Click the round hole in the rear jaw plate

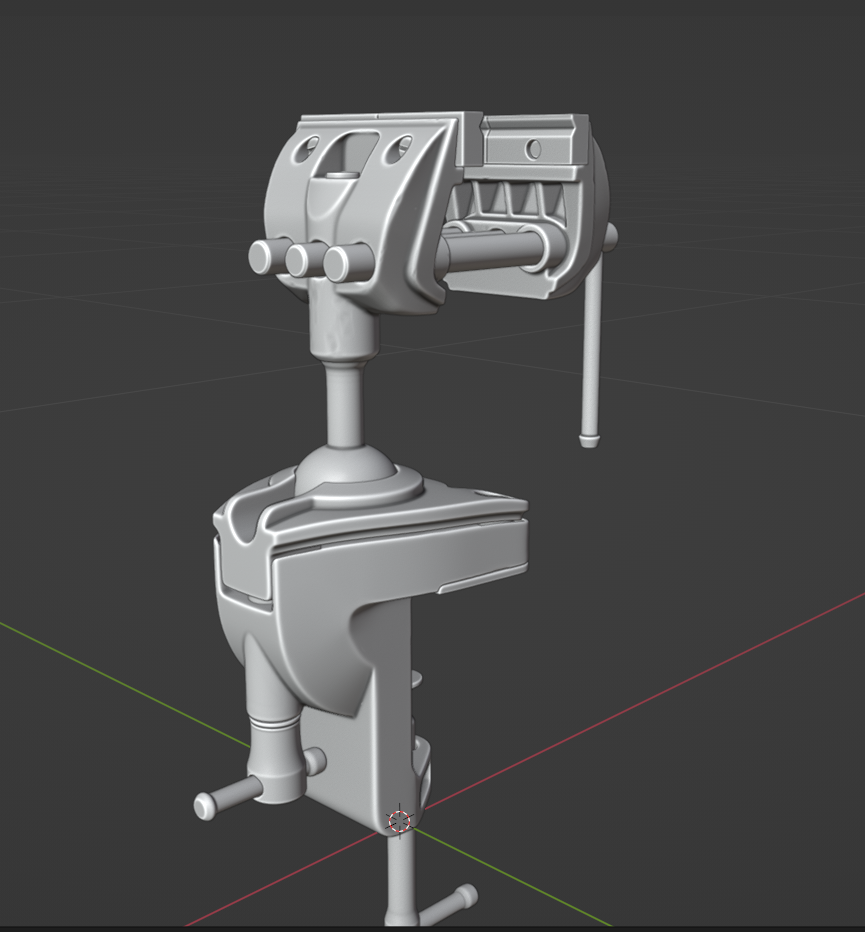pyautogui.click(x=533, y=149)
